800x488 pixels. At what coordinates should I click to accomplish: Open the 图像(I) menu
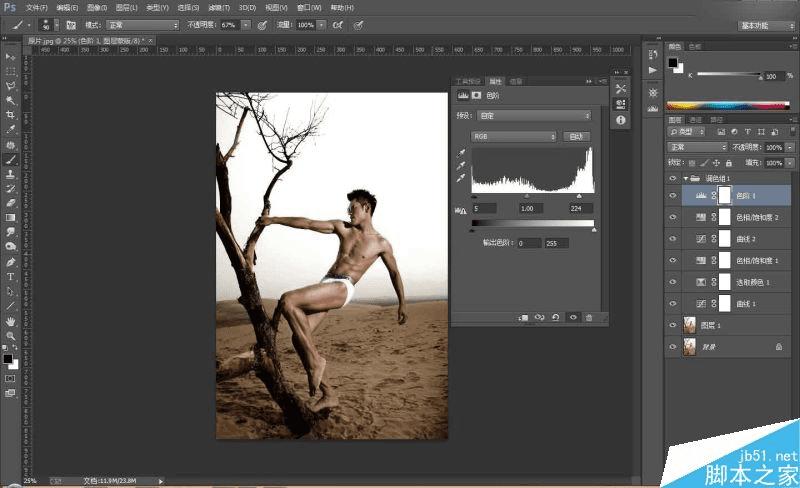click(95, 6)
